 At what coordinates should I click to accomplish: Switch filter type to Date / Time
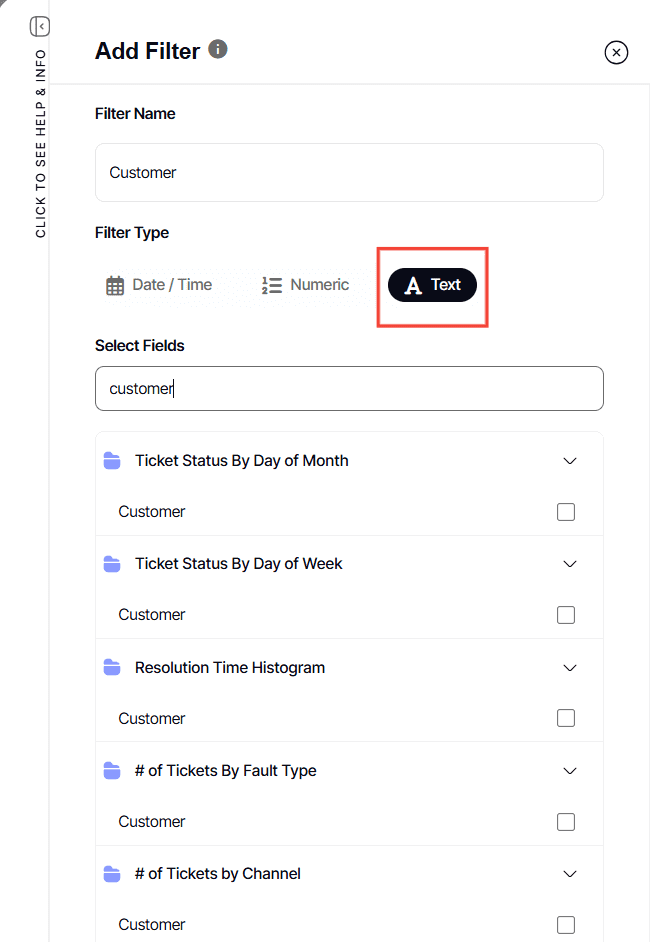tap(160, 284)
